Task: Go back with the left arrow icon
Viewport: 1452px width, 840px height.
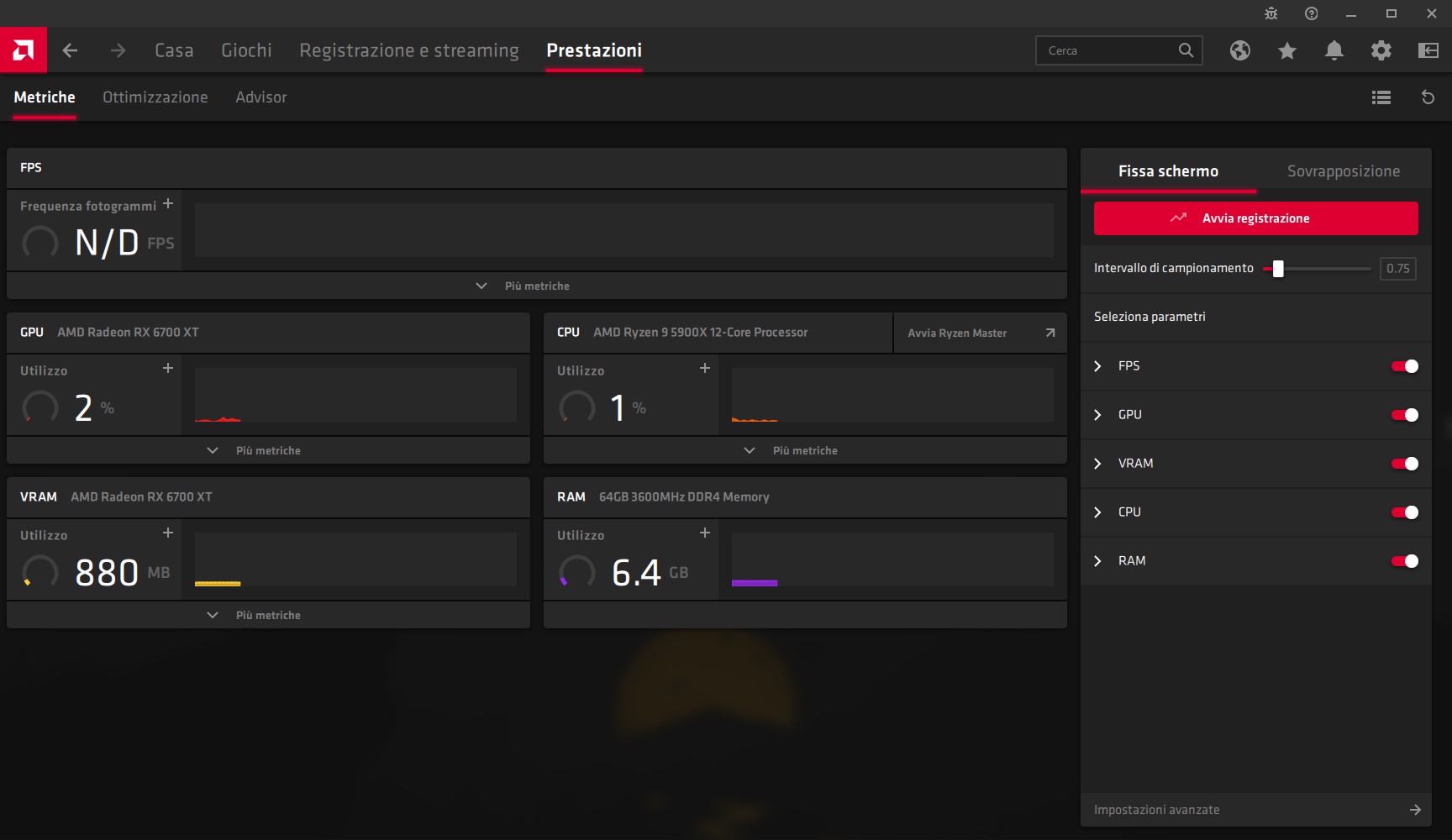Action: 71,50
